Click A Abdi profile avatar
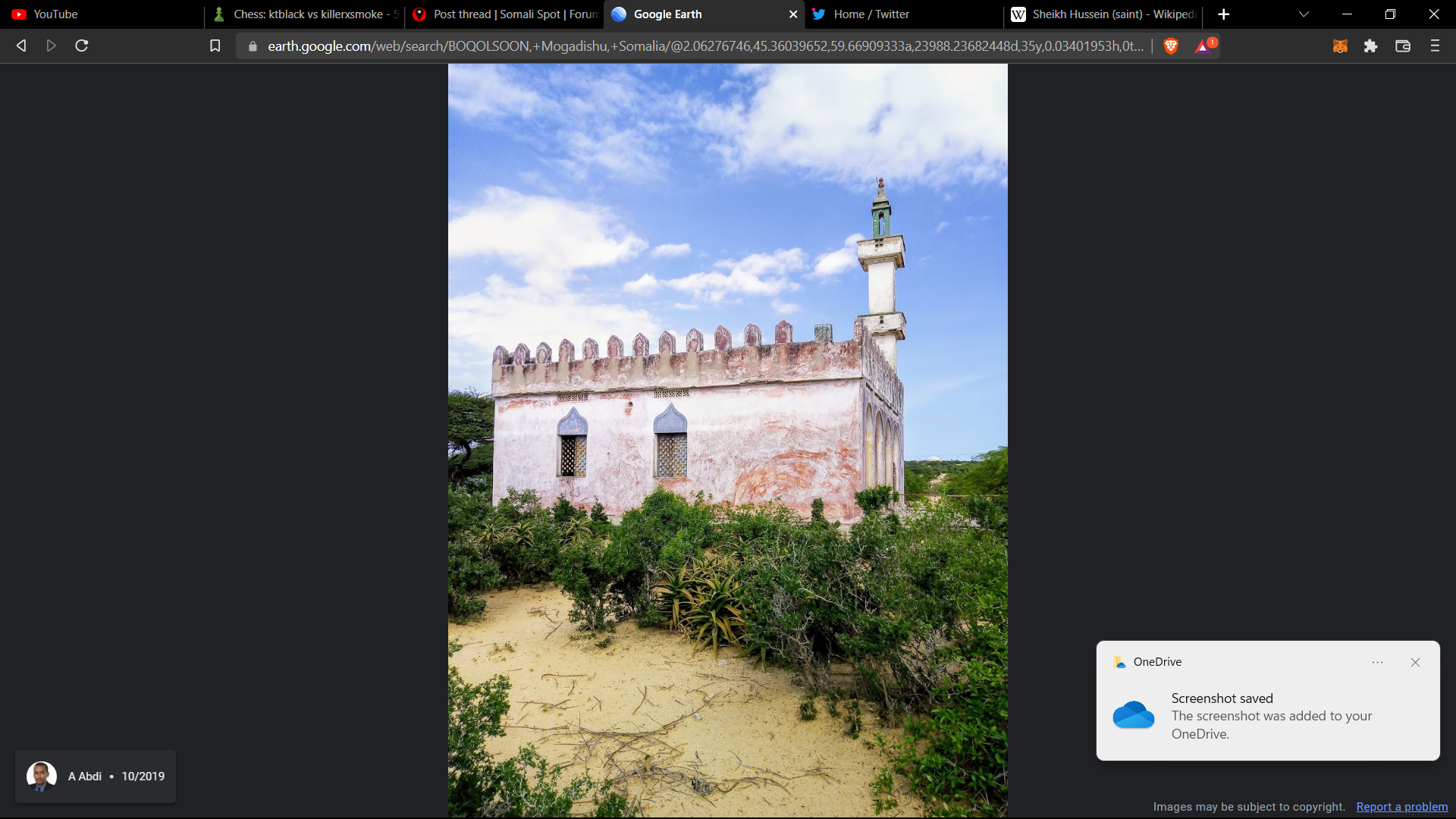1456x819 pixels. pyautogui.click(x=42, y=777)
